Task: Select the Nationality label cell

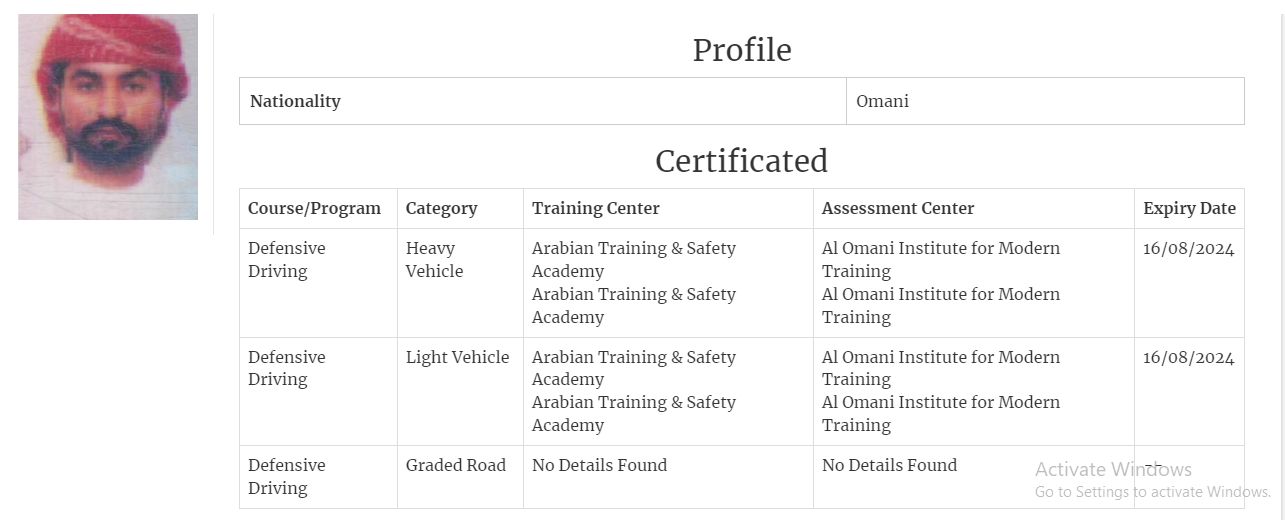Action: click(x=295, y=101)
